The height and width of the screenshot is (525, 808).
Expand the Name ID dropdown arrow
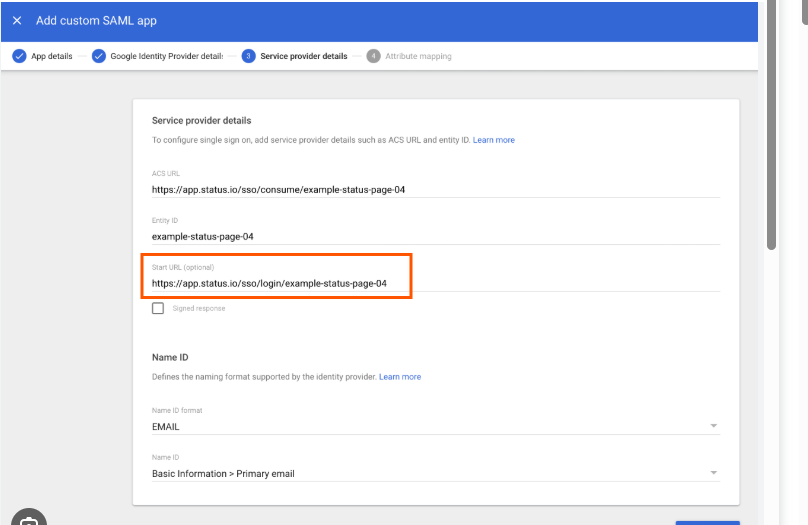(713, 473)
